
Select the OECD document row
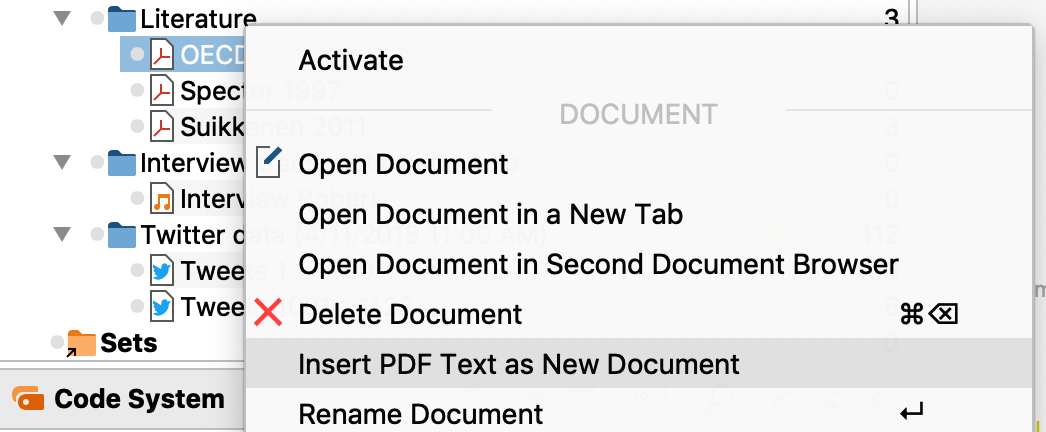tap(183, 54)
